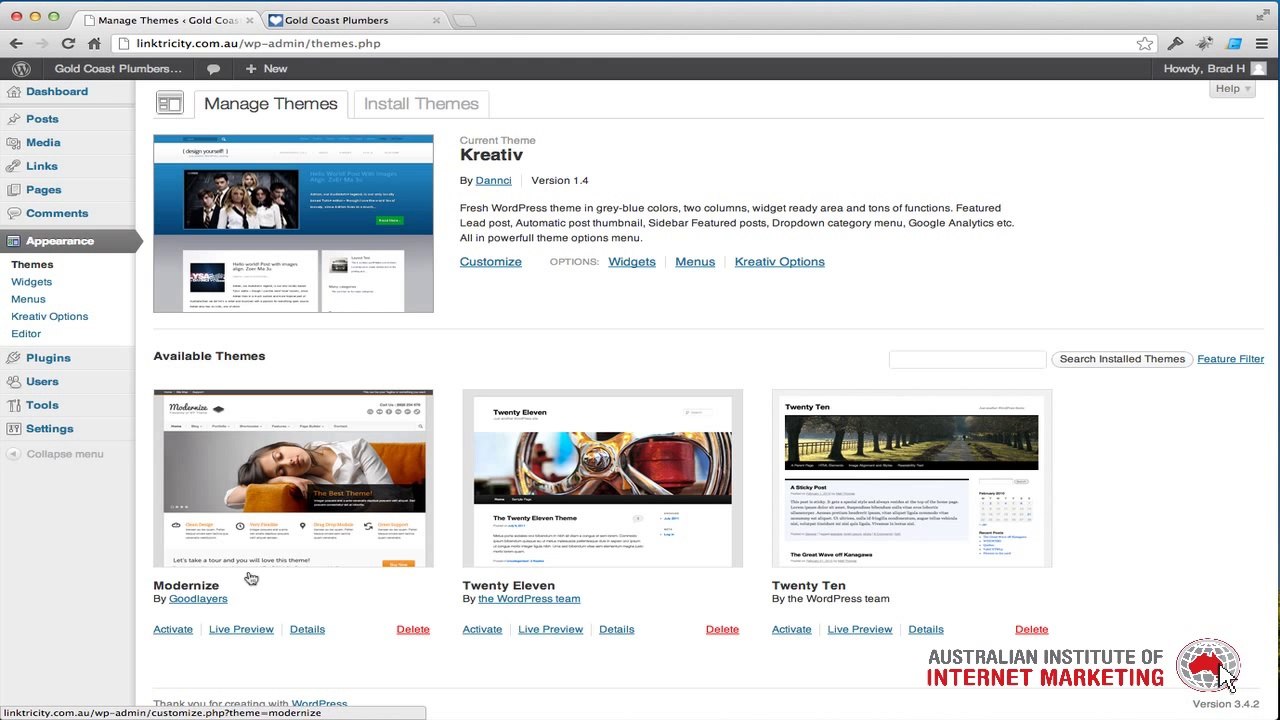
Task: Open the Themes submenu item
Action: point(32,265)
